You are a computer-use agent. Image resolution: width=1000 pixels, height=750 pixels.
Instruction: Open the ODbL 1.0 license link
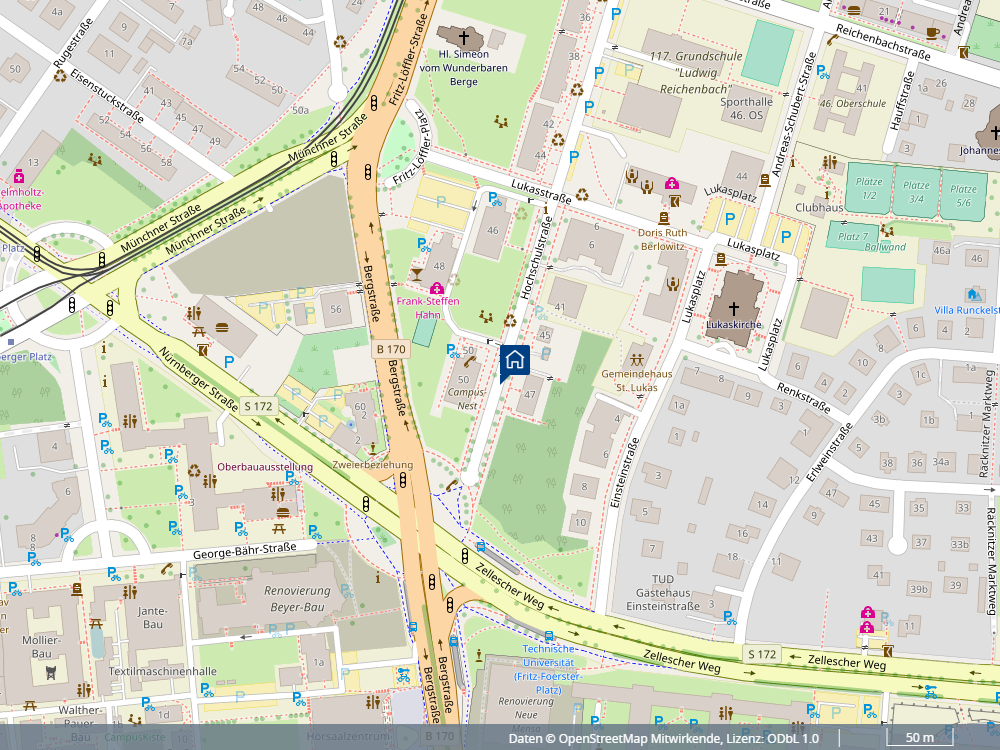[792, 739]
